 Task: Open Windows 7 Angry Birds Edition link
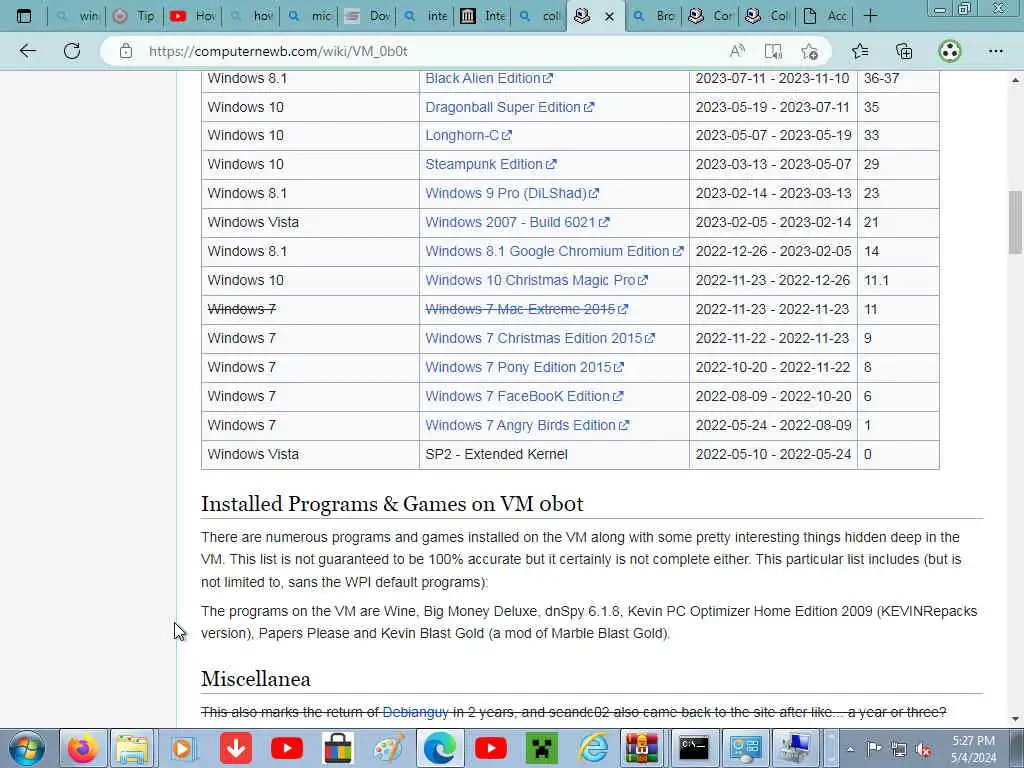pyautogui.click(x=527, y=425)
